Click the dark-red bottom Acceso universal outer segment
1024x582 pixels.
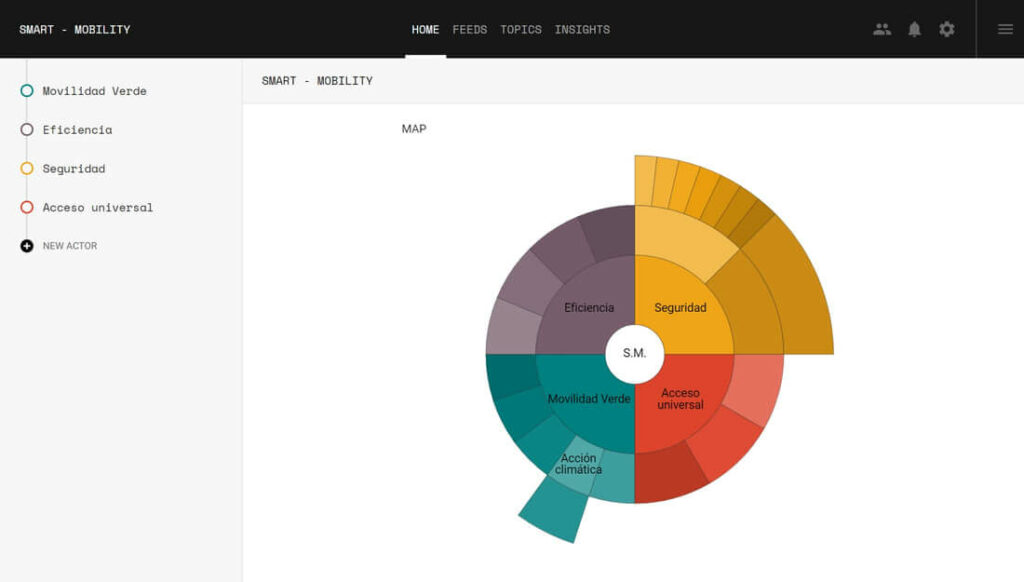[x=667, y=474]
